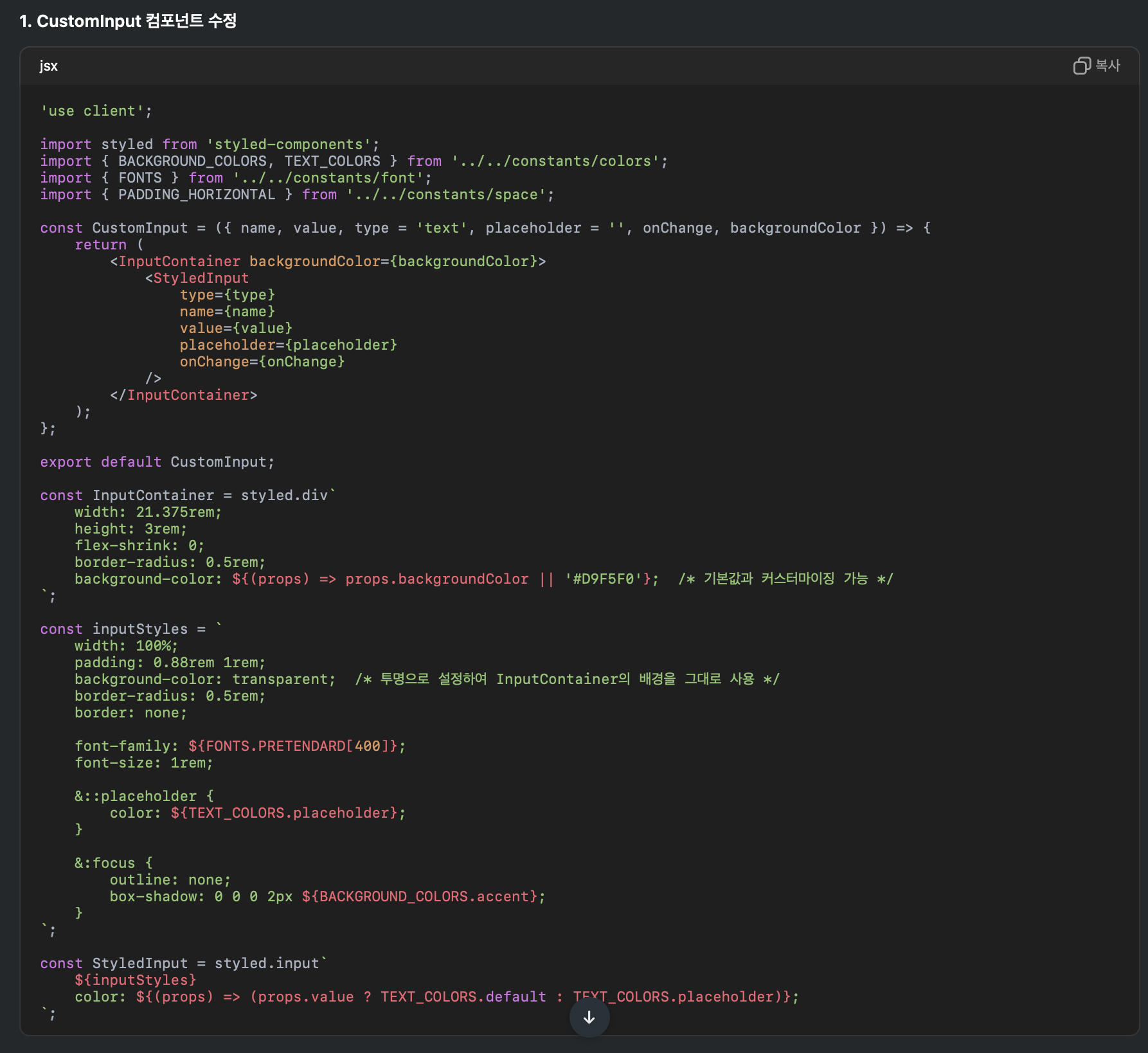Click the value={value} attribute

click(236, 328)
